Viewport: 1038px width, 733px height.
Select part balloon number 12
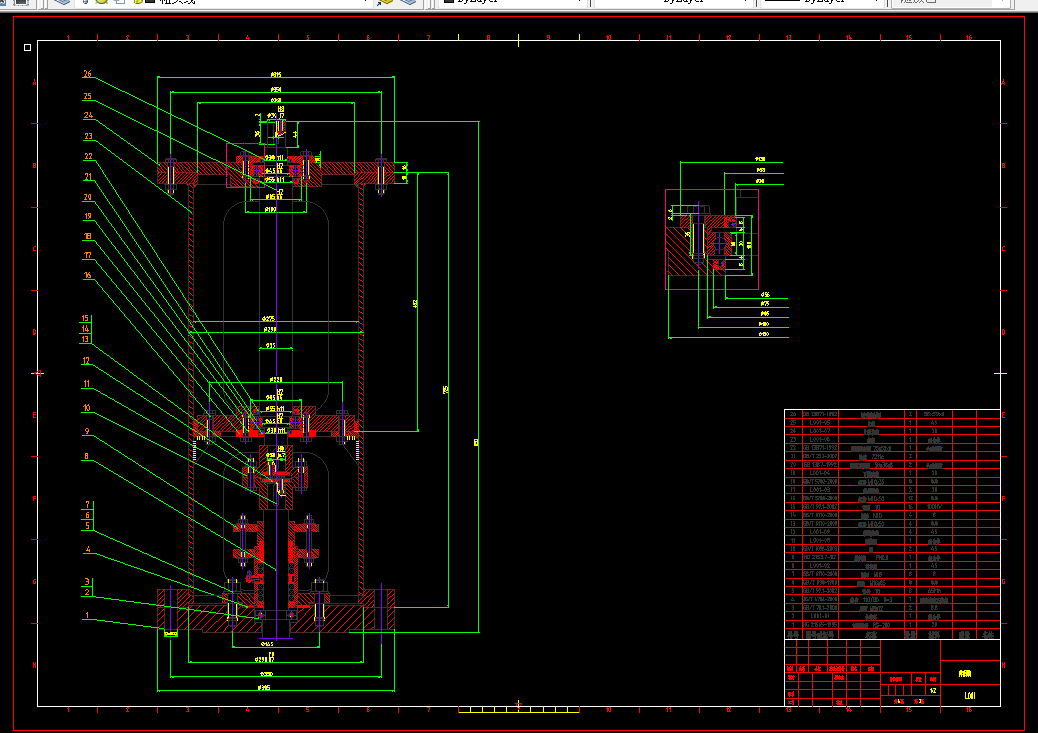[x=86, y=361]
